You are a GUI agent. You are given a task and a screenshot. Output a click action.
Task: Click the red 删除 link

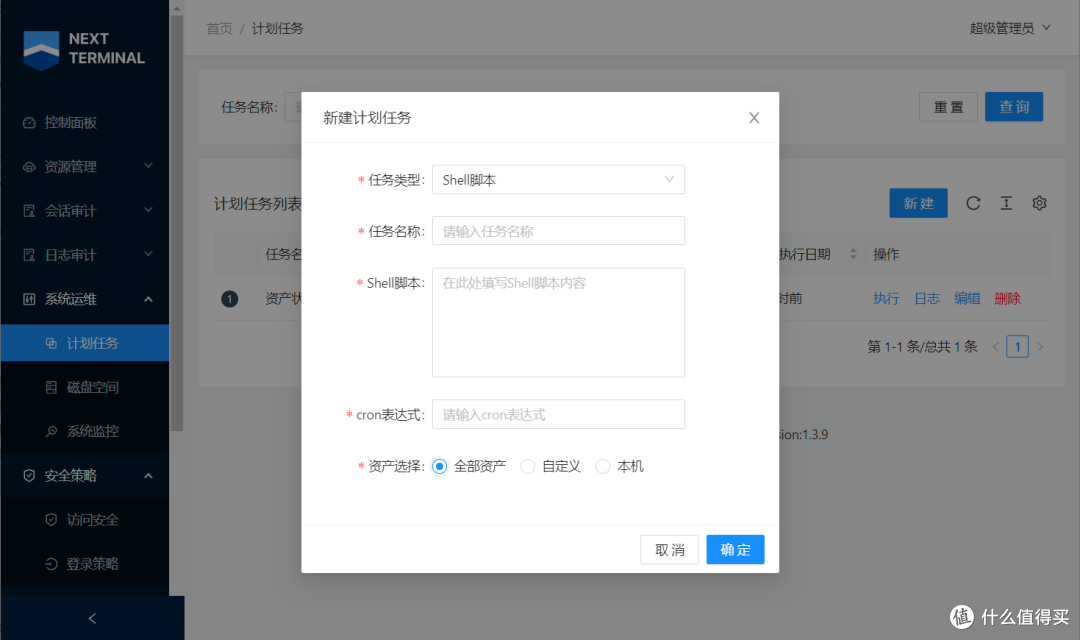(x=1008, y=298)
